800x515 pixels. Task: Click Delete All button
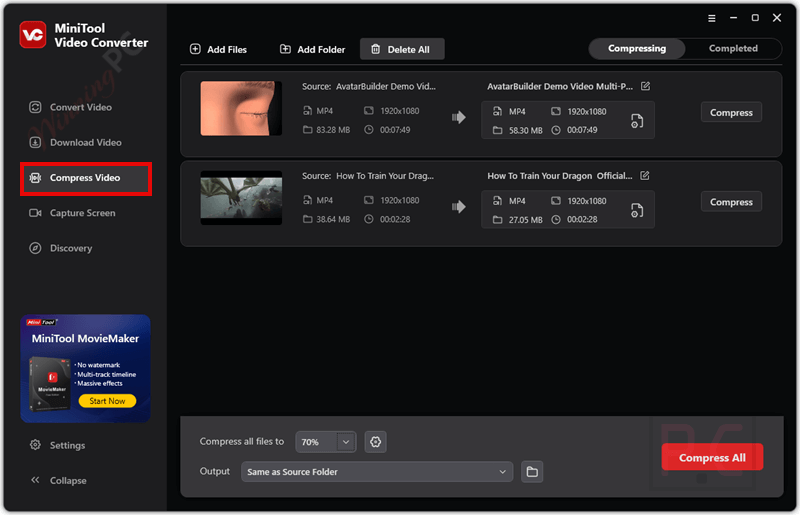402,49
